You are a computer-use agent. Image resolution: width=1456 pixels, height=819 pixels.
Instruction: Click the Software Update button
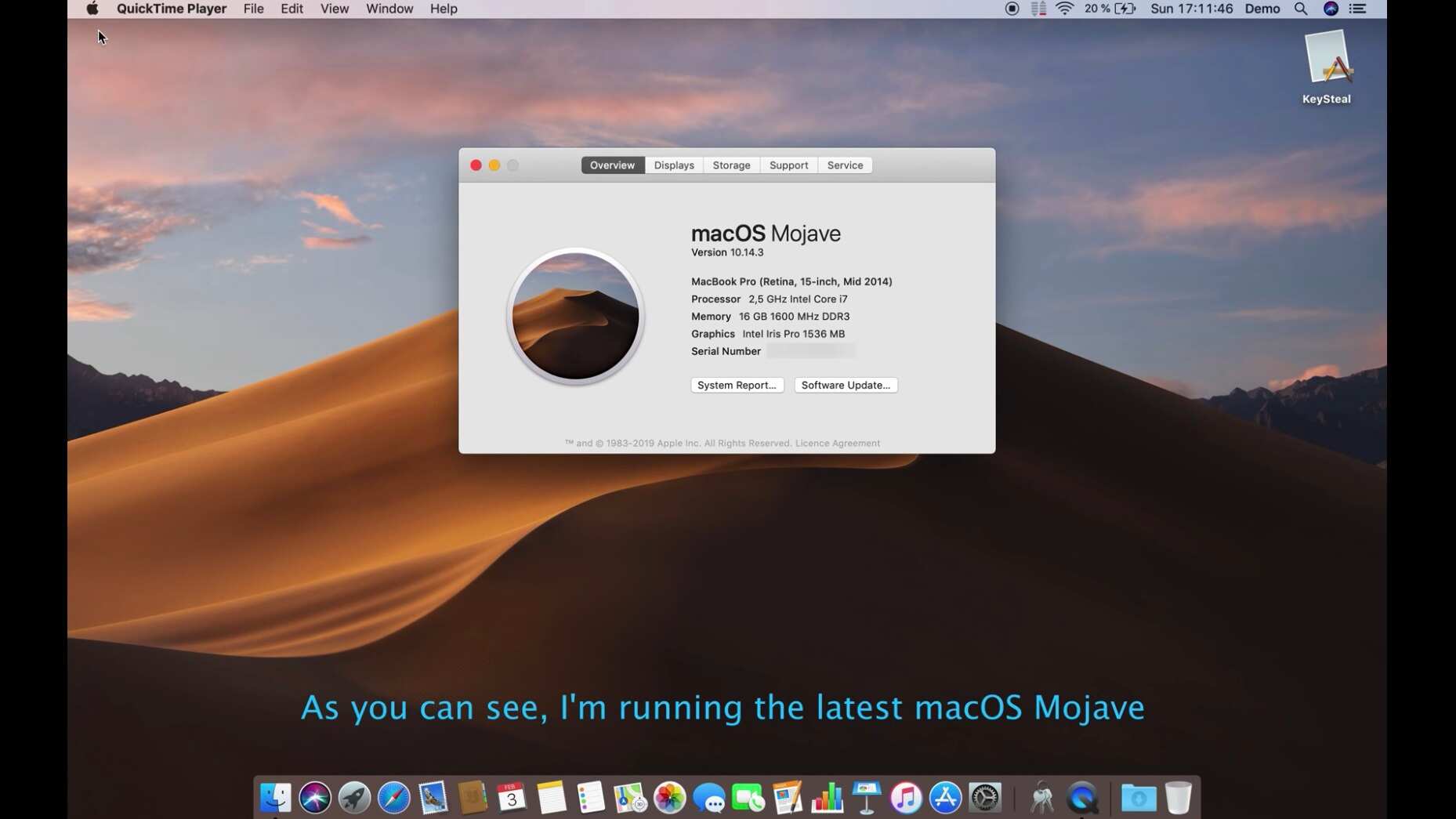(x=846, y=385)
